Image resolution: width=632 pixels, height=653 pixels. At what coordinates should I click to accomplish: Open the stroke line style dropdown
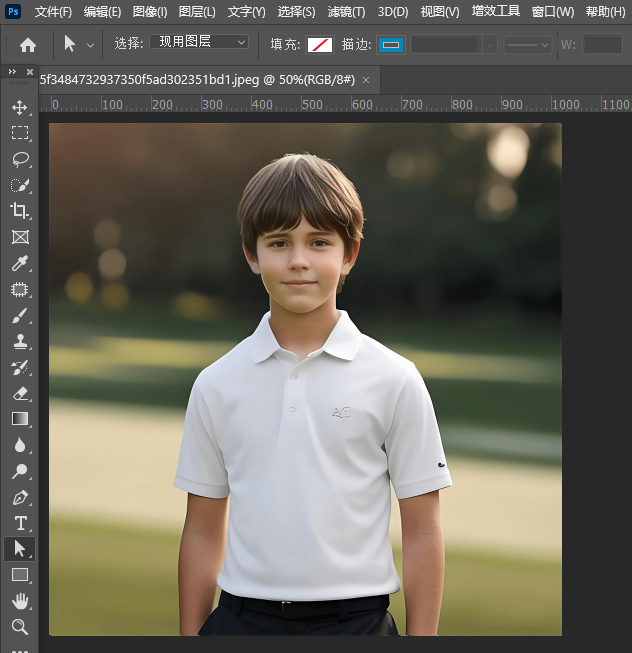(528, 45)
